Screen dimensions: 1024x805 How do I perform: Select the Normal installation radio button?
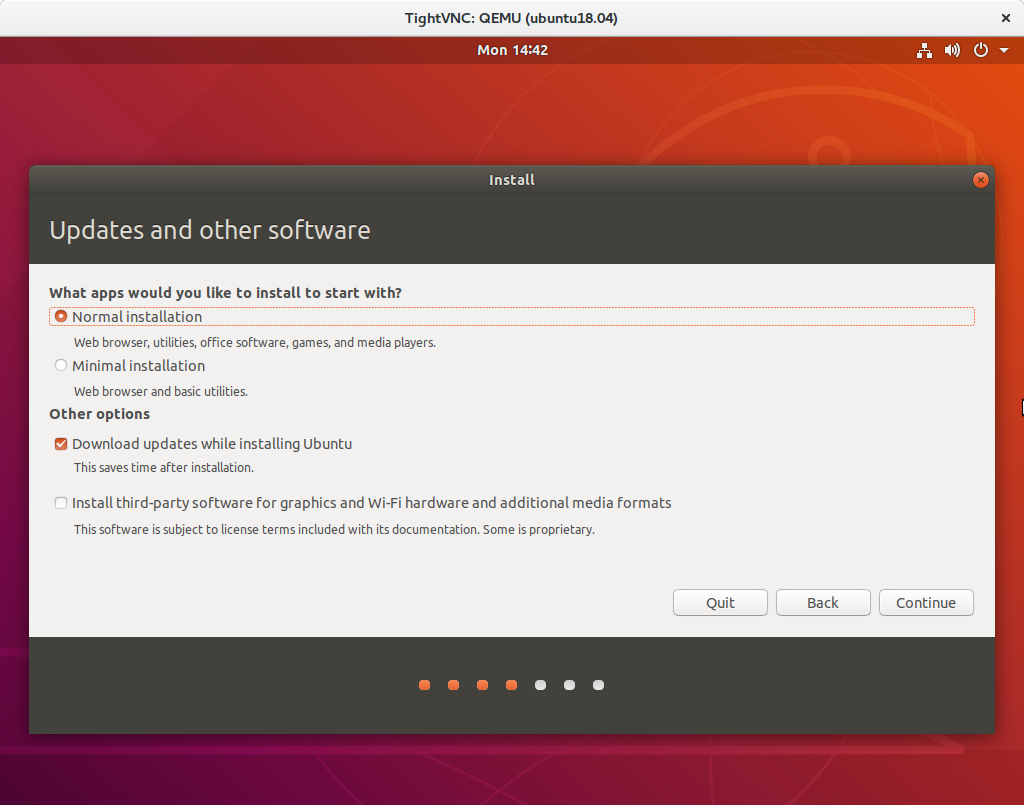tap(61, 317)
